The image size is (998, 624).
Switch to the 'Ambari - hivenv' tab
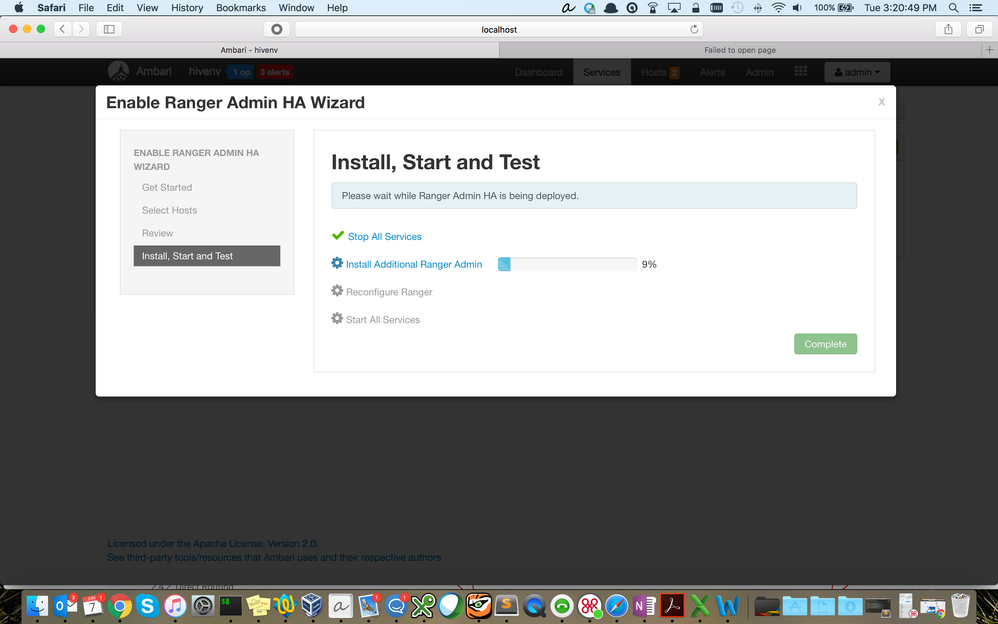(250, 50)
